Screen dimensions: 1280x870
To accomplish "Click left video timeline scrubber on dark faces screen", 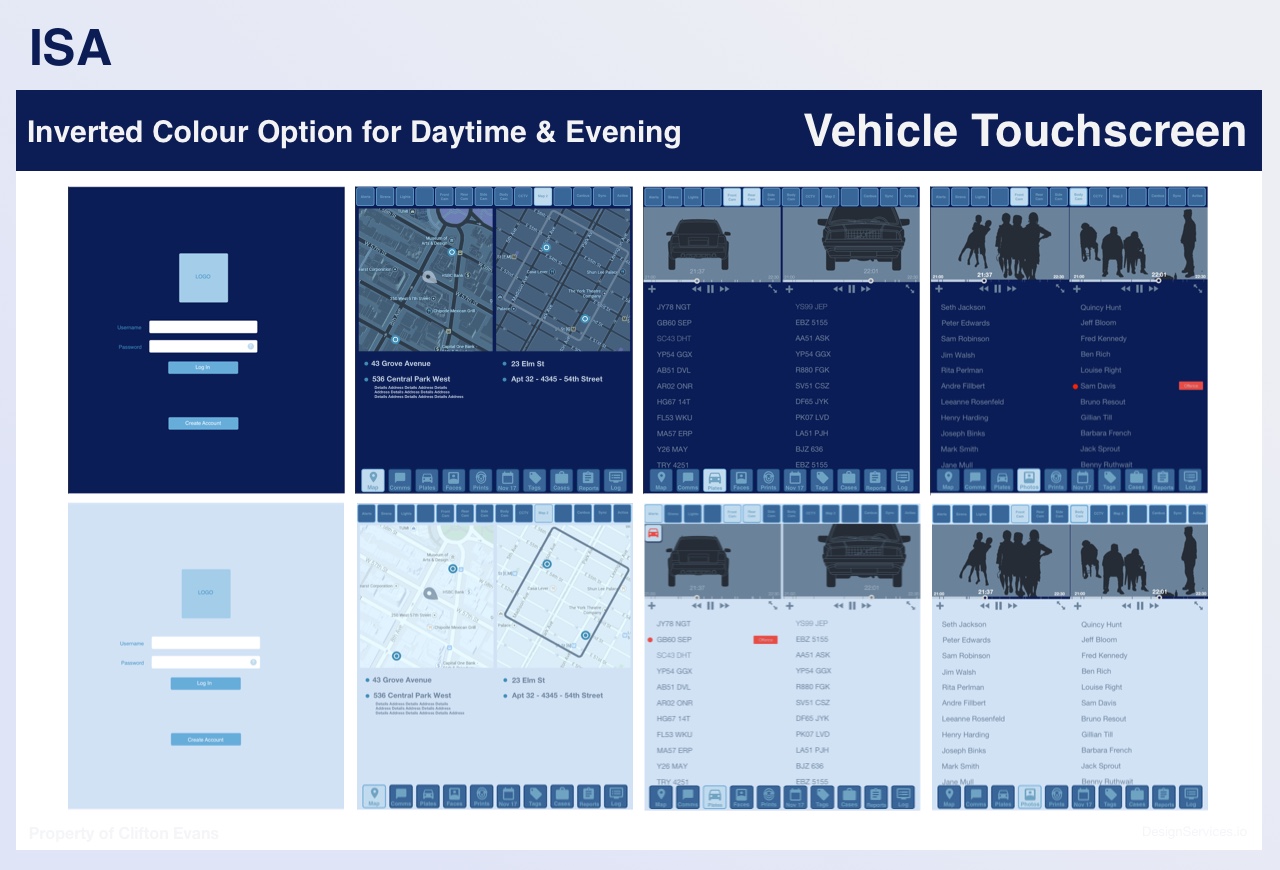I will pos(984,280).
